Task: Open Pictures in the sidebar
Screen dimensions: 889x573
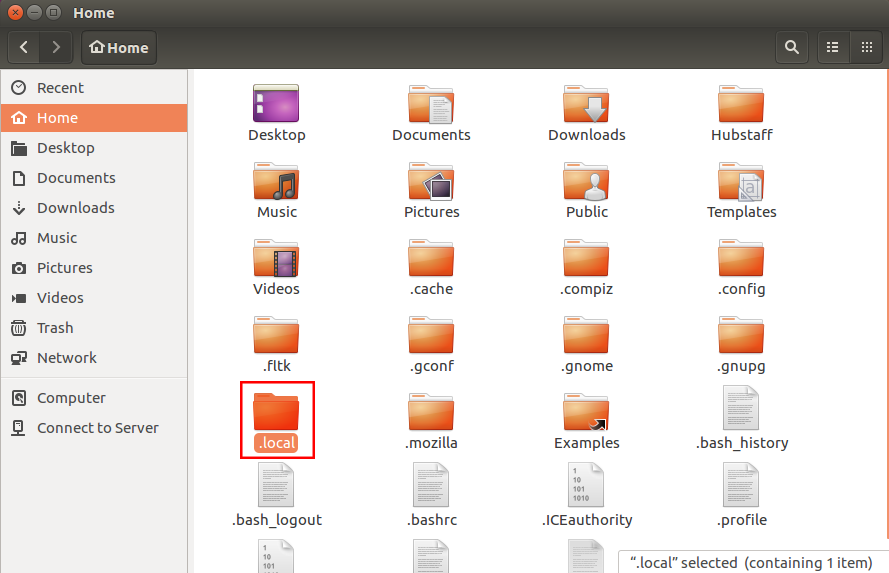Action: 94,268
